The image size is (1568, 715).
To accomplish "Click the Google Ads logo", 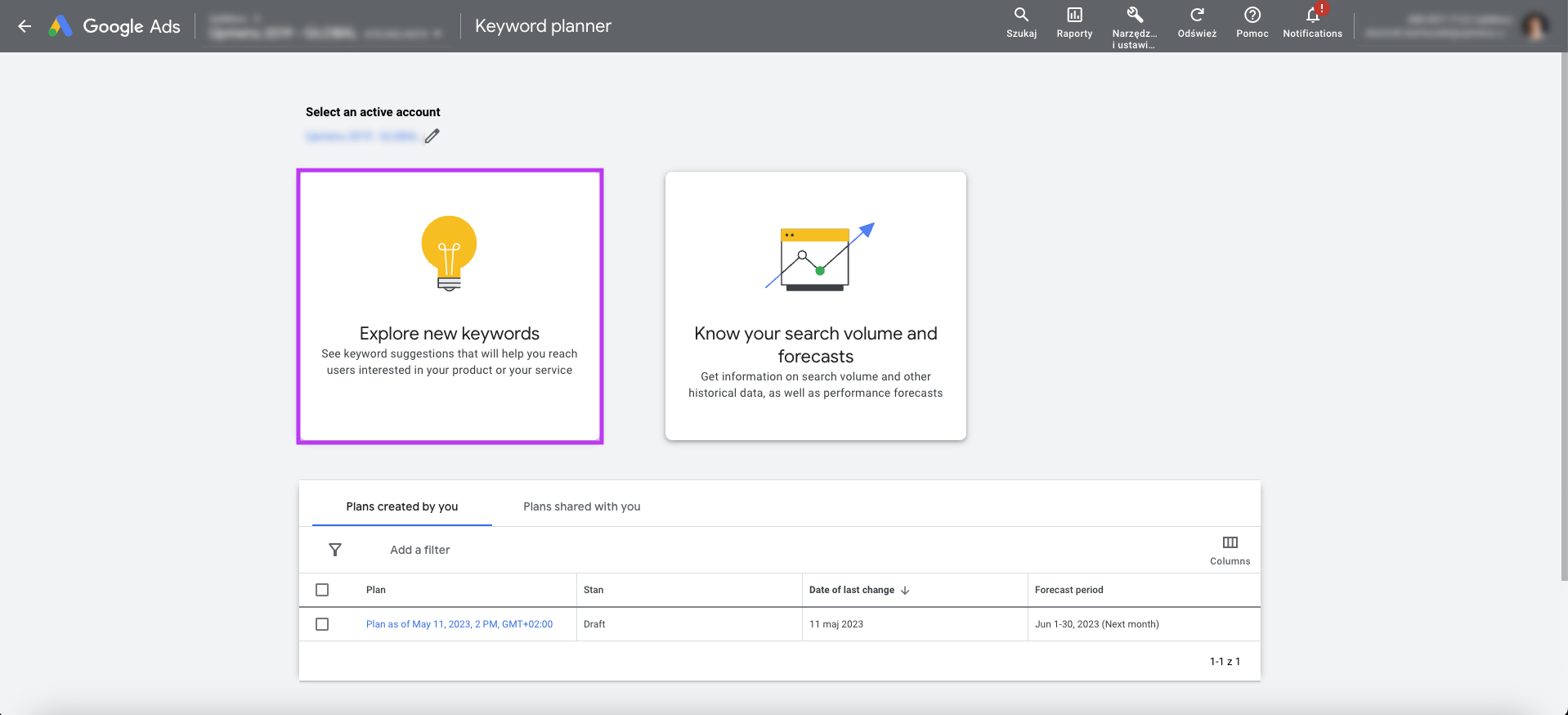I will pos(114,26).
